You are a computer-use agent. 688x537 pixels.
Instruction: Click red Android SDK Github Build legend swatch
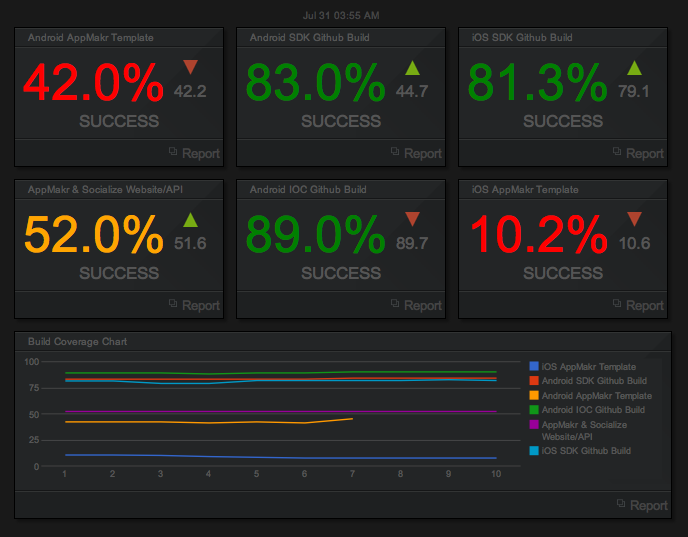pos(533,381)
